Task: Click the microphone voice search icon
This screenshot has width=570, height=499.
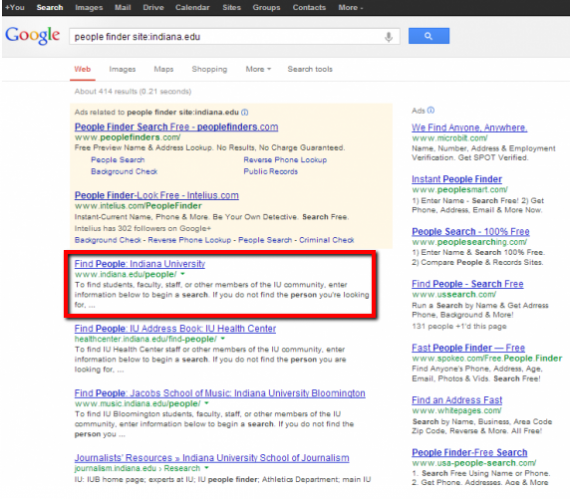Action: (389, 37)
